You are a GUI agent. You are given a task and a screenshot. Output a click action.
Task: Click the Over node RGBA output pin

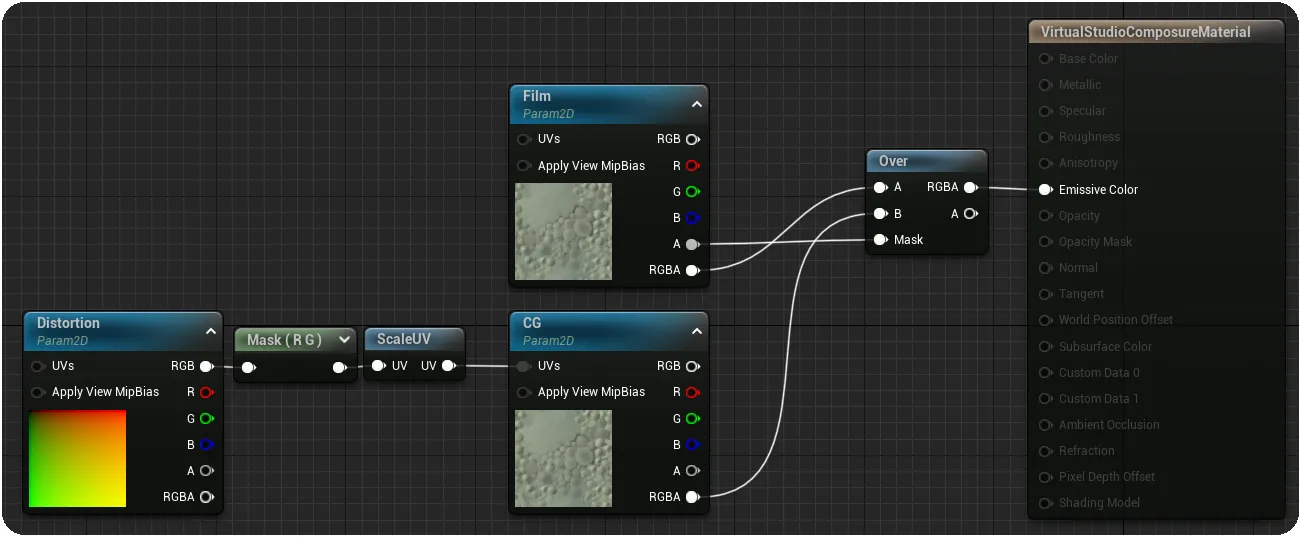pyautogui.click(x=970, y=187)
